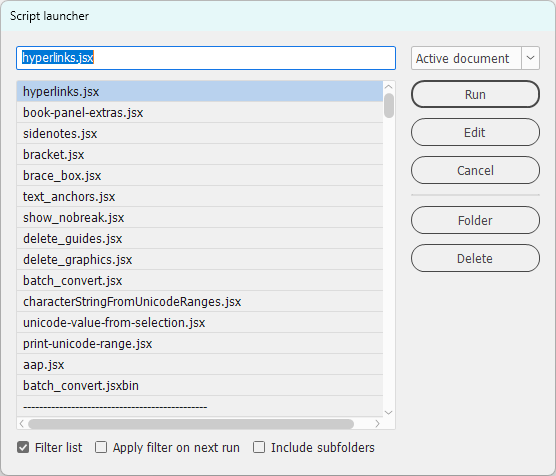Select text_anchors.jsx script

pyautogui.click(x=200, y=196)
